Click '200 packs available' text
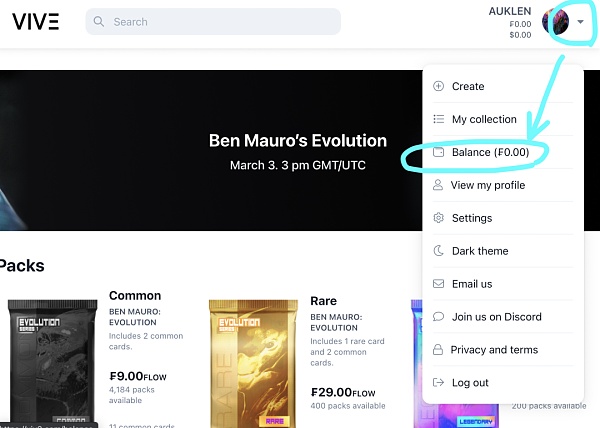The width and height of the screenshot is (600, 428). click(549, 406)
